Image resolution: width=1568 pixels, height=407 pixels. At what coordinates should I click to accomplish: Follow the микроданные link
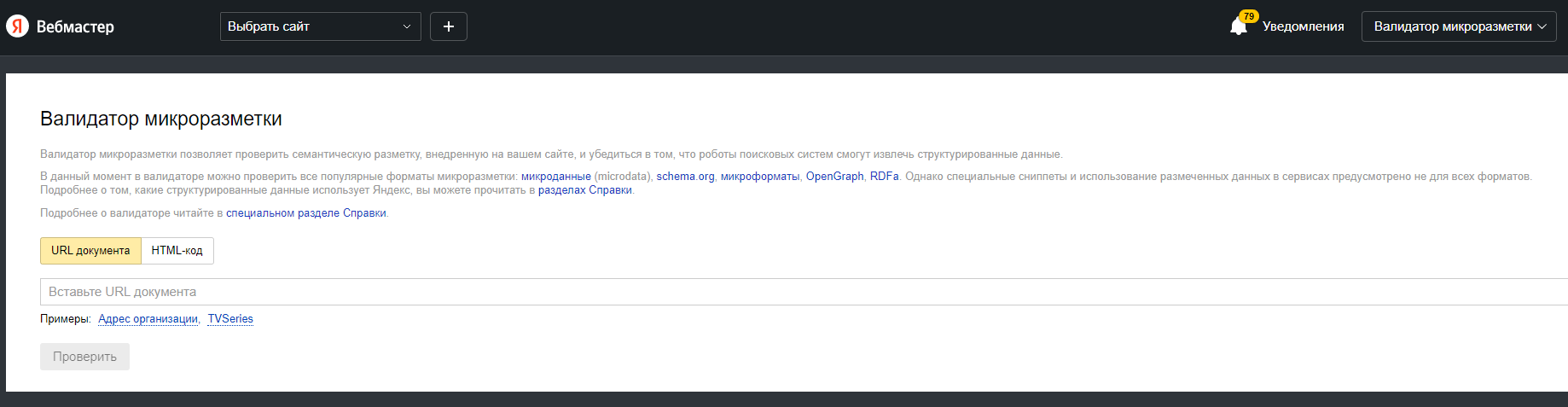pos(556,177)
